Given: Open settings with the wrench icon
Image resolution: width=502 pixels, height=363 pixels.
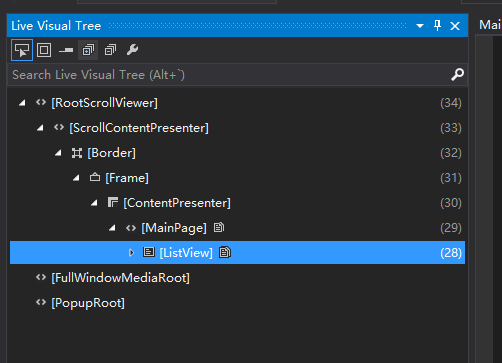Looking at the screenshot, I should [132, 50].
